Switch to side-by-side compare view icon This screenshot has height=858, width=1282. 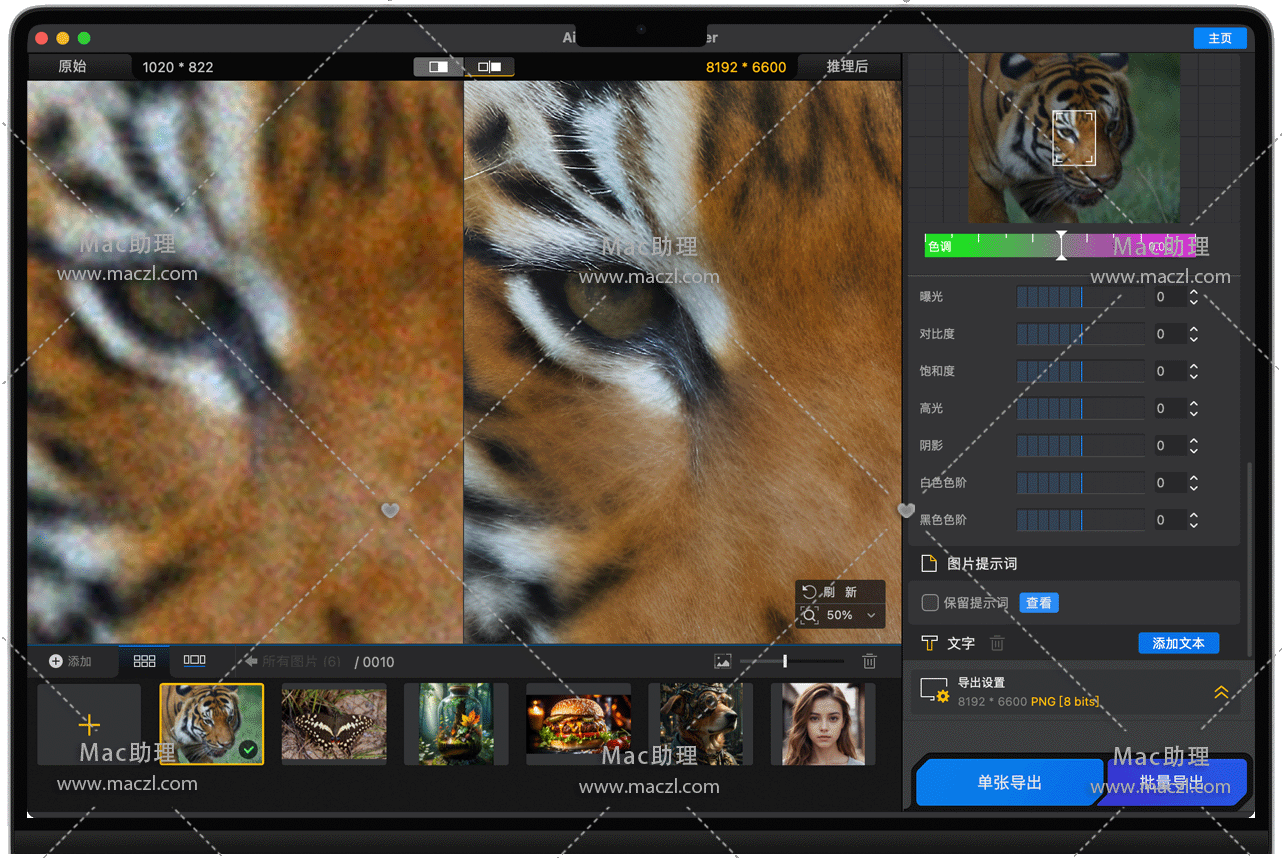click(489, 67)
